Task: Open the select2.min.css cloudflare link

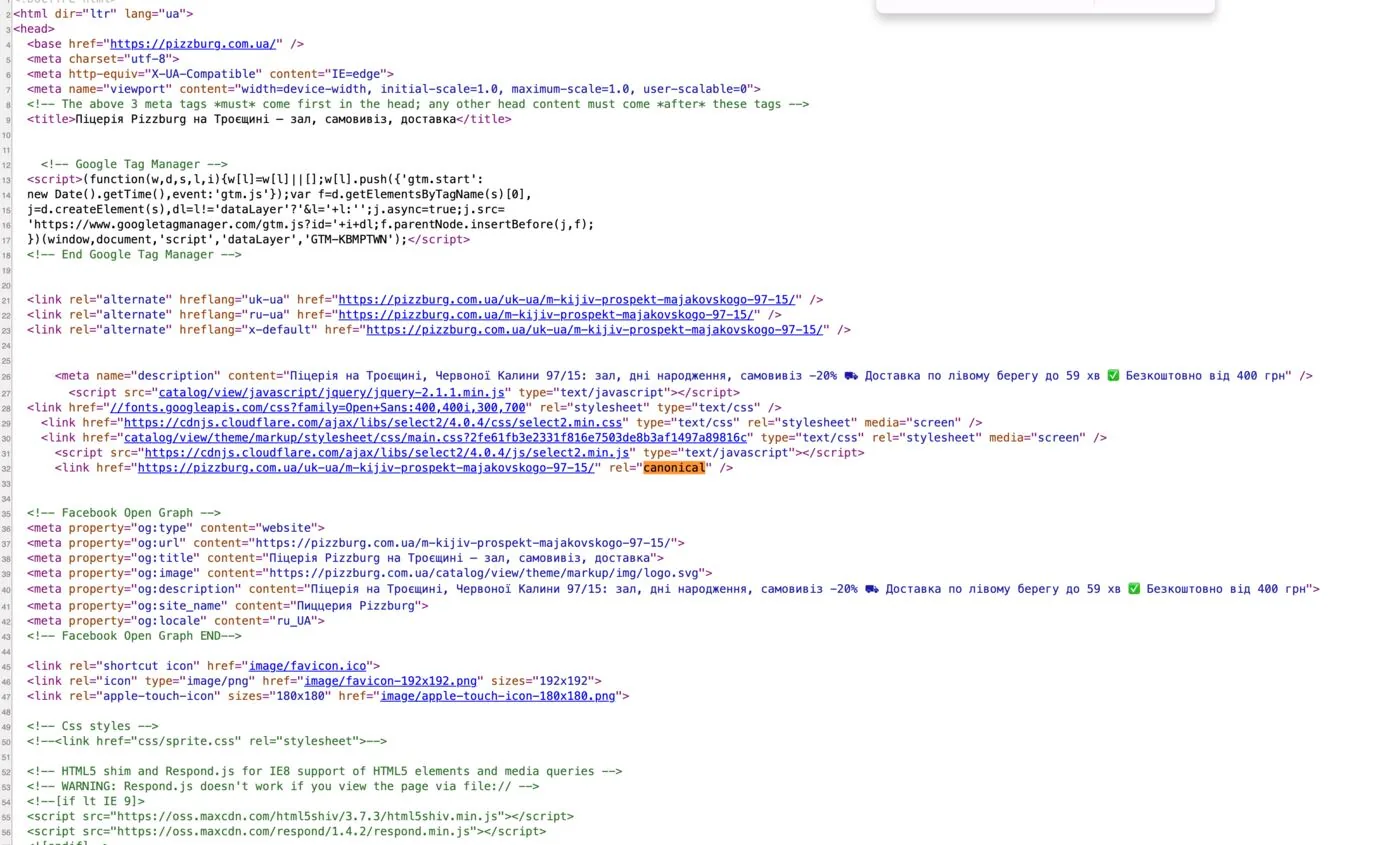Action: pos(373,423)
